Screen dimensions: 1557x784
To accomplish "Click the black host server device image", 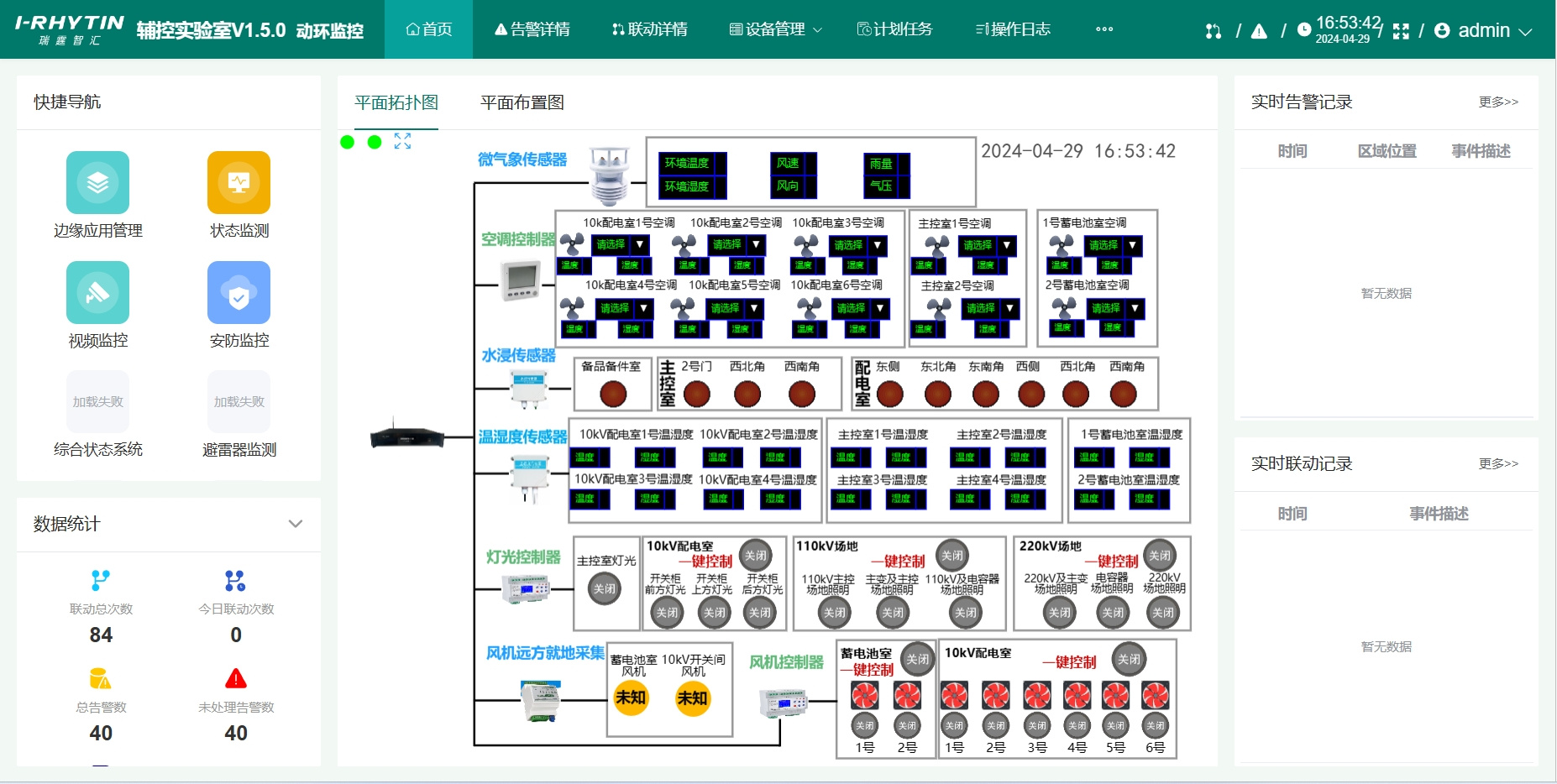I will 407,436.
